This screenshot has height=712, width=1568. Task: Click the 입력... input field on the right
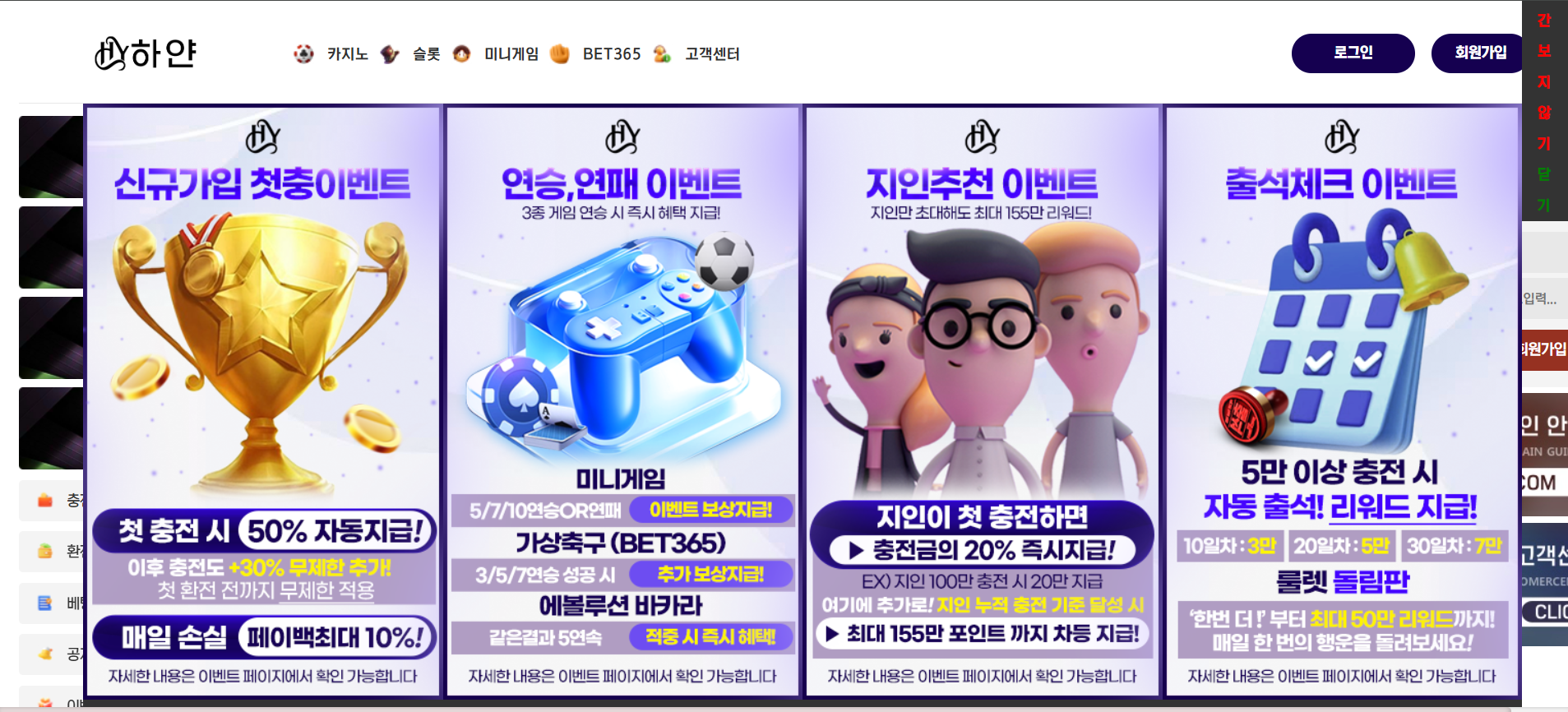tap(1544, 298)
